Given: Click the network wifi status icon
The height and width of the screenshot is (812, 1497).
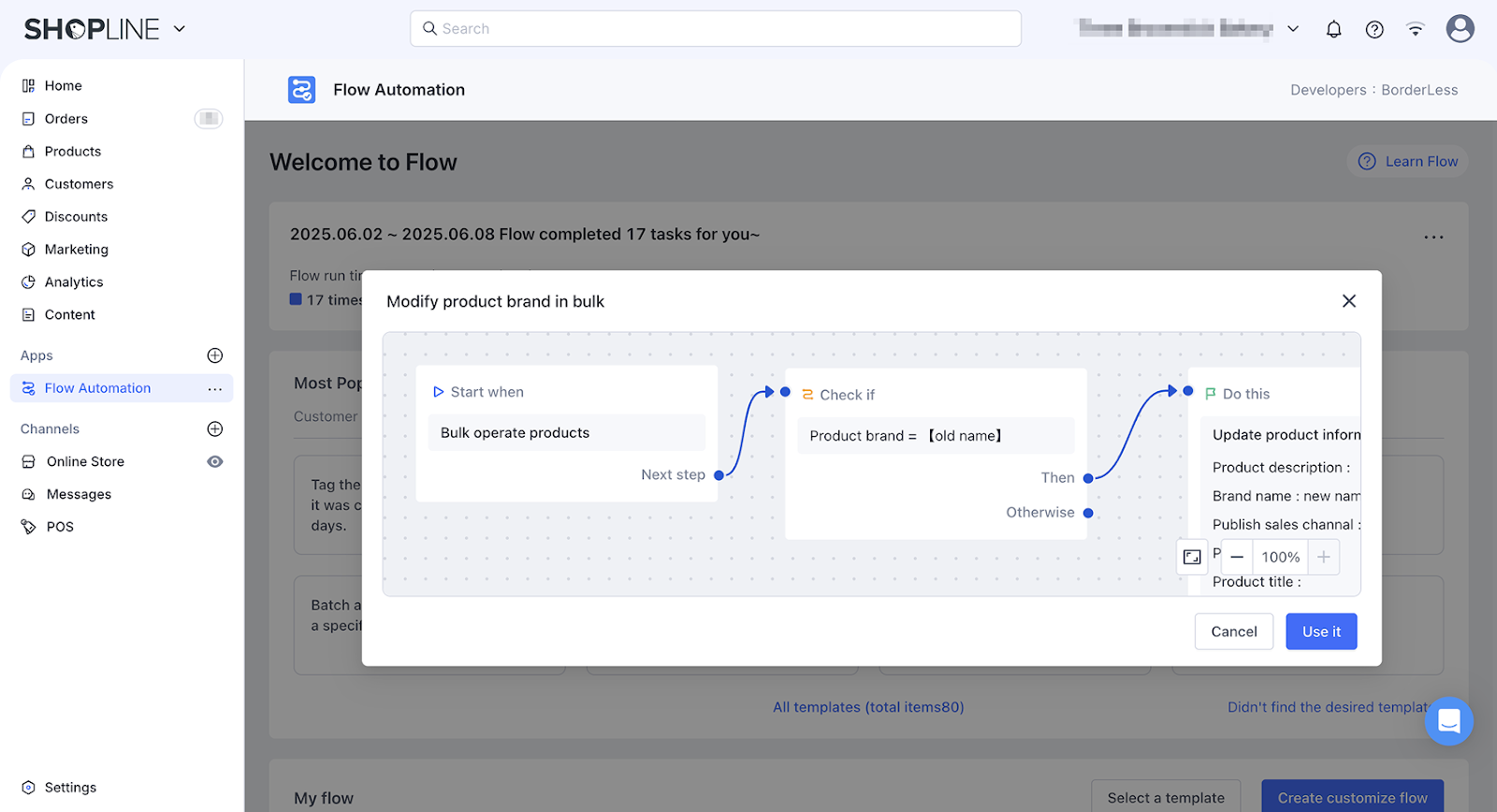Looking at the screenshot, I should (x=1416, y=29).
